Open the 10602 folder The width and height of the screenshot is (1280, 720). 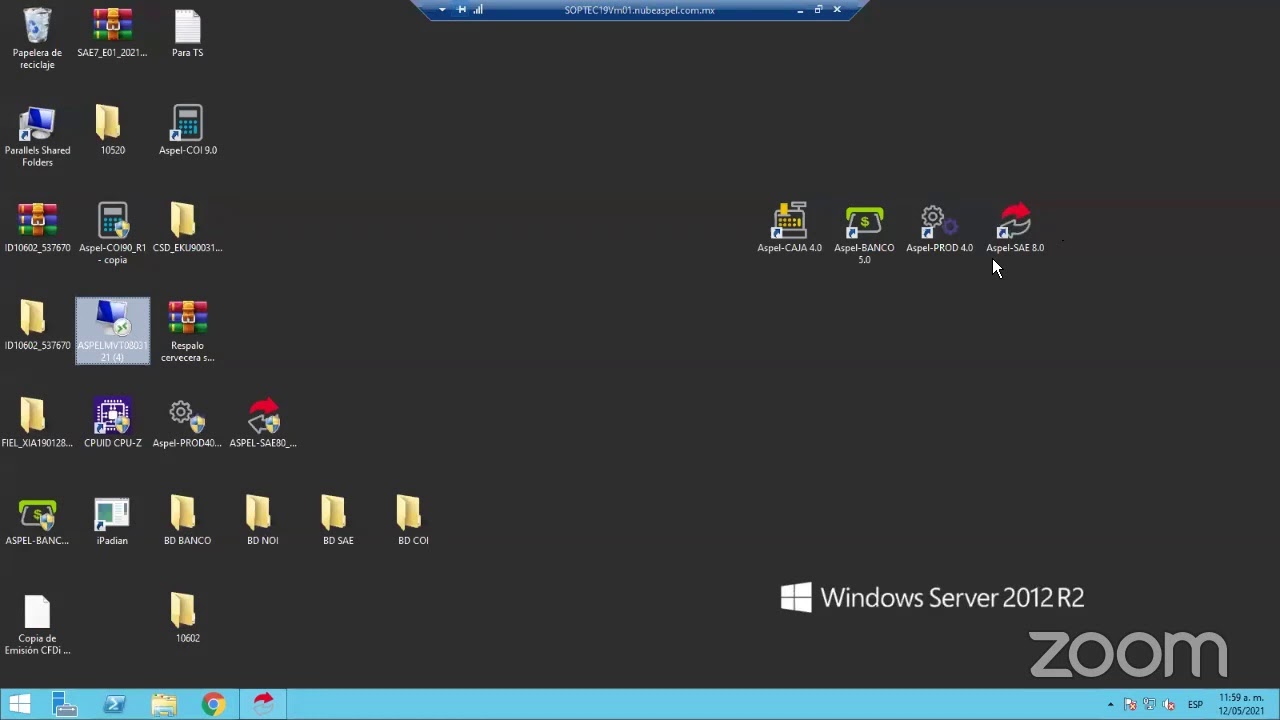[187, 618]
